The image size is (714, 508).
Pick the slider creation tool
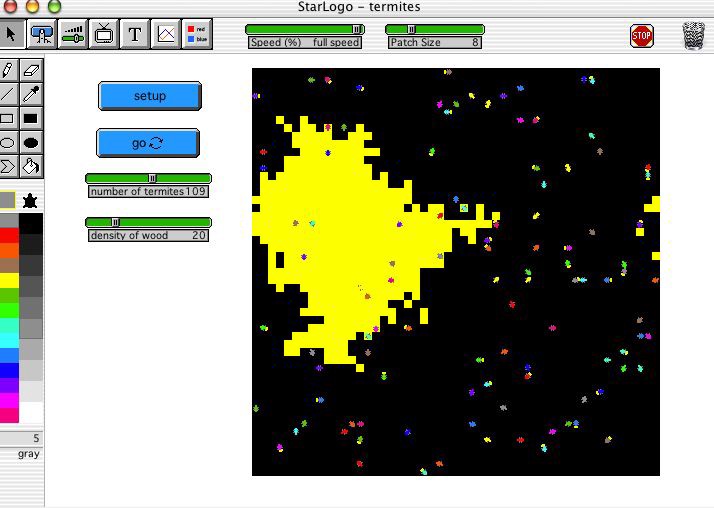[73, 35]
